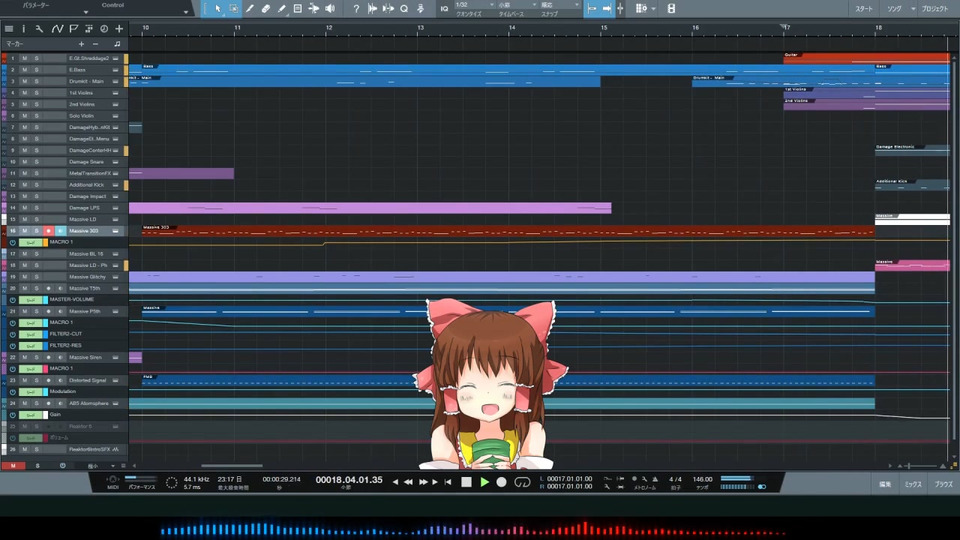The width and height of the screenshot is (960, 540).
Task: Show automation curve icon
Action: (x=57, y=29)
